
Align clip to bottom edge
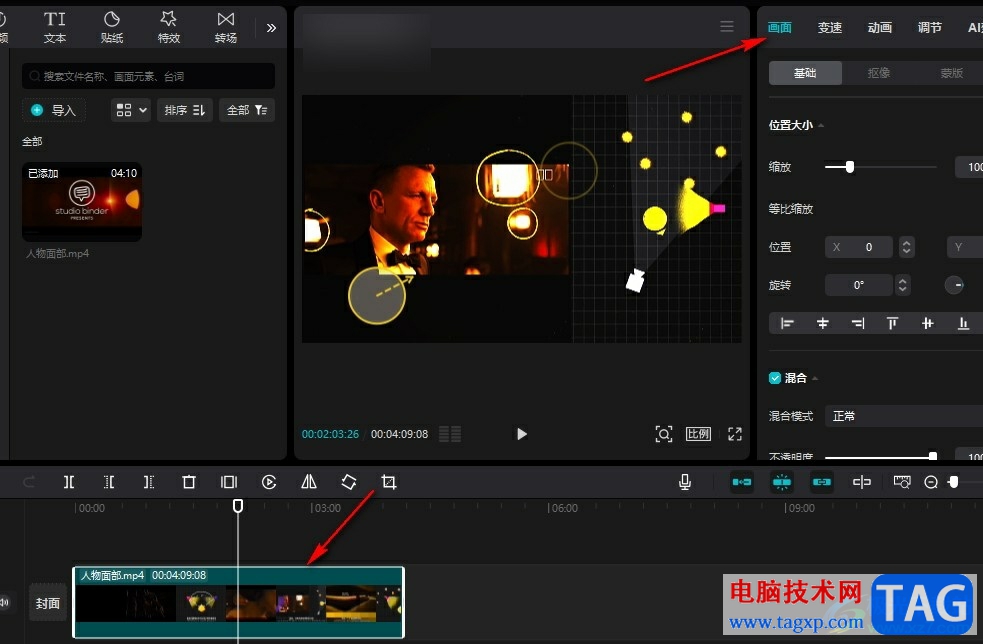pyautogui.click(x=963, y=324)
